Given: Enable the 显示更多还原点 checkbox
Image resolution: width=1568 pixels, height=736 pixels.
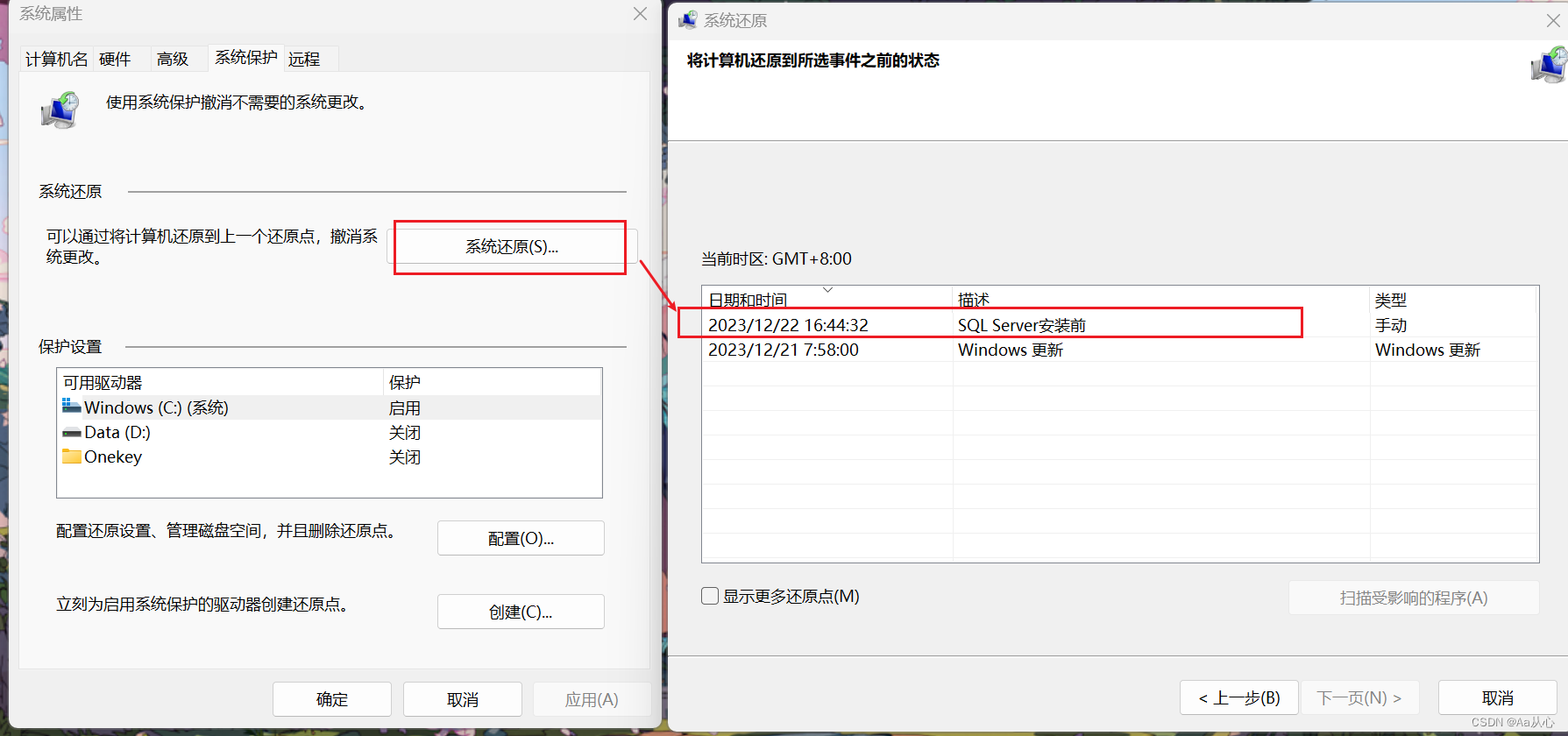Looking at the screenshot, I should [710, 596].
